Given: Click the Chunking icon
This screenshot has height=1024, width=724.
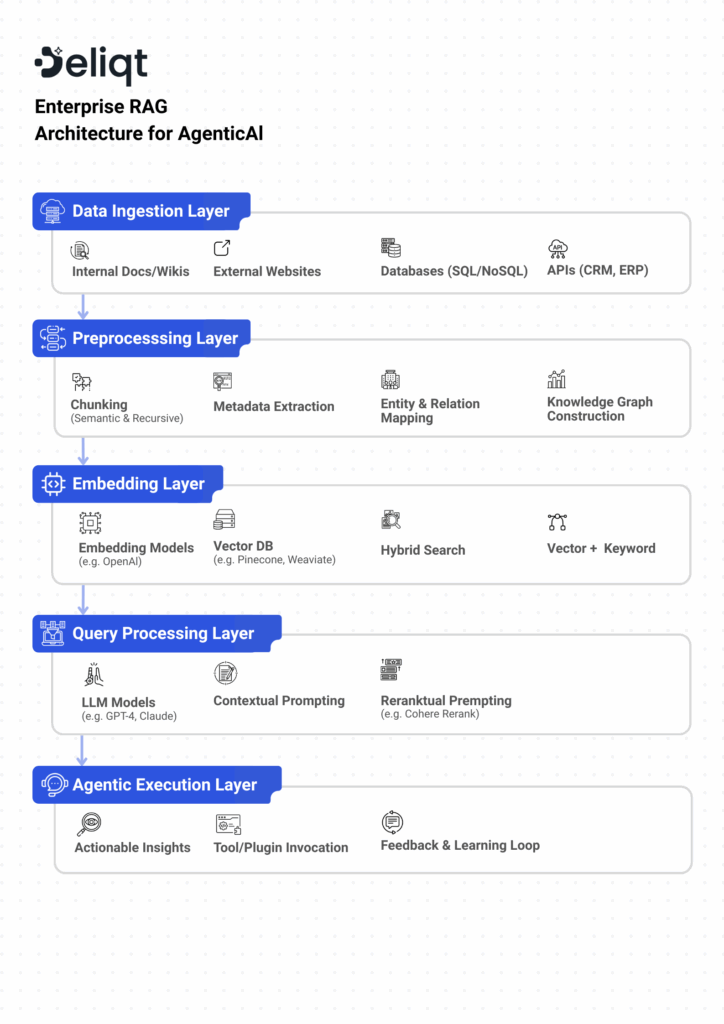Looking at the screenshot, I should [81, 381].
